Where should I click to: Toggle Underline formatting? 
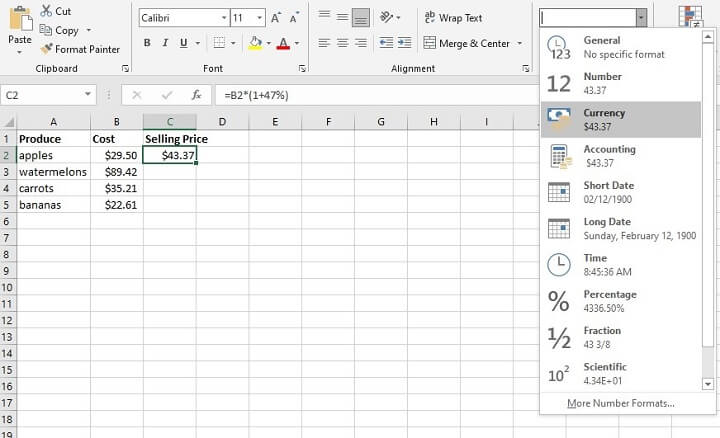(184, 43)
